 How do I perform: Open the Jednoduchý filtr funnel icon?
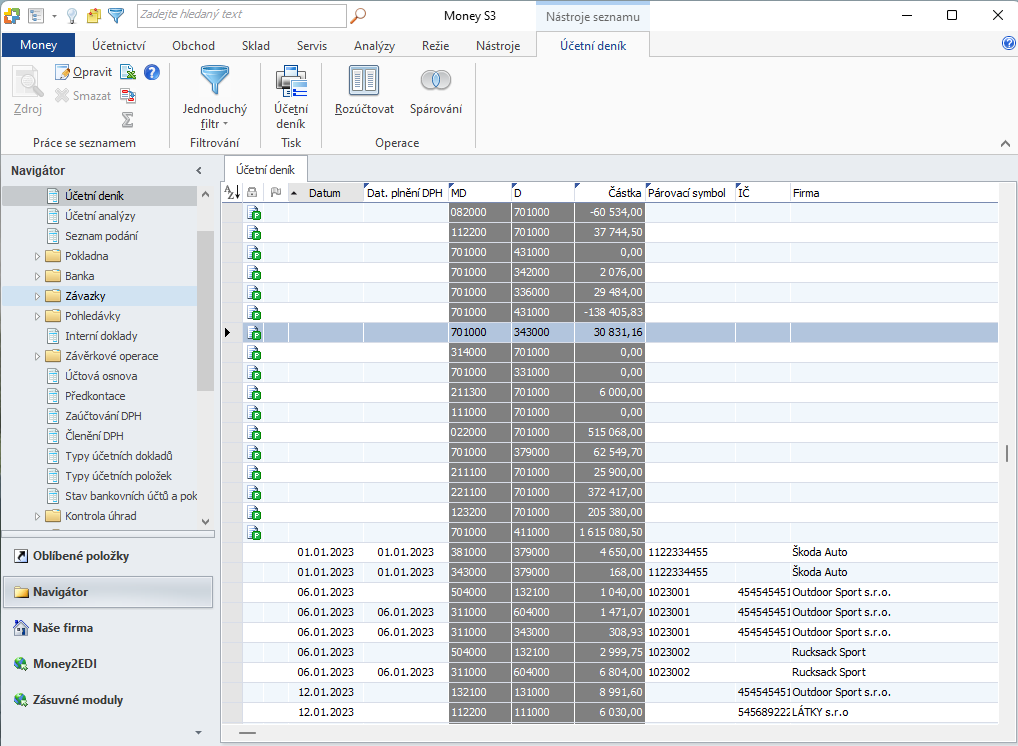coord(214,80)
